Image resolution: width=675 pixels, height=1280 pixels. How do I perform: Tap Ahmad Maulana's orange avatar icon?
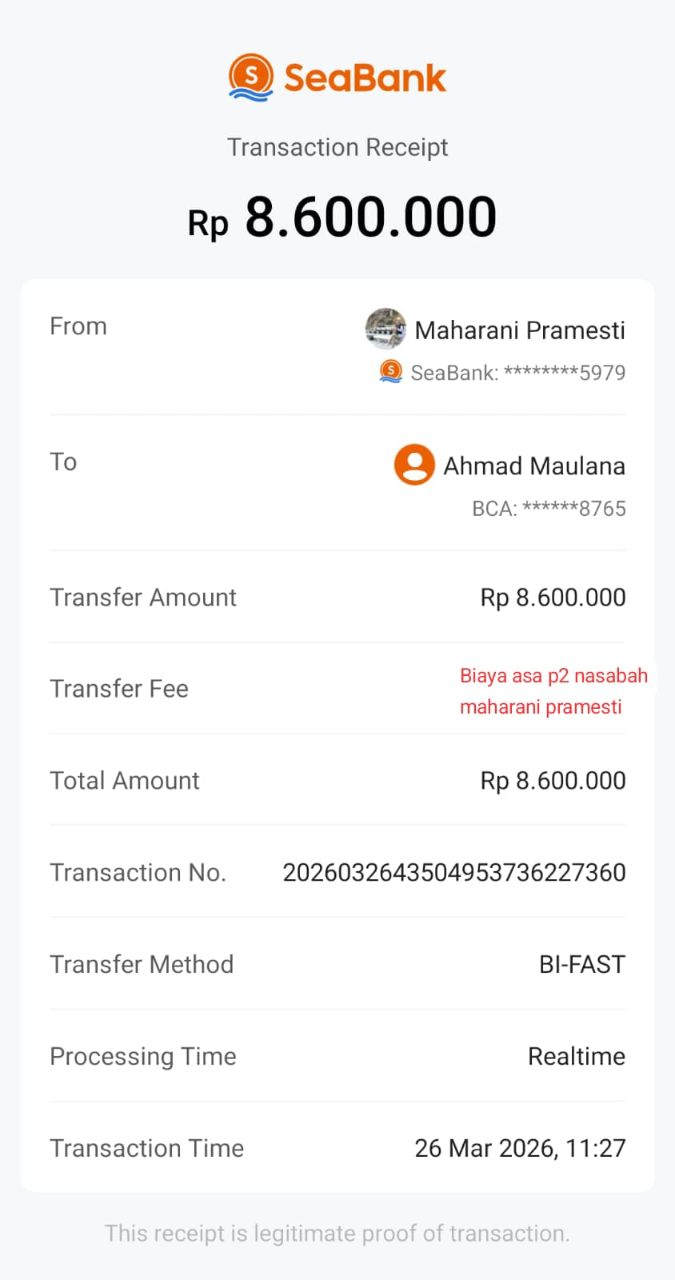tap(414, 465)
